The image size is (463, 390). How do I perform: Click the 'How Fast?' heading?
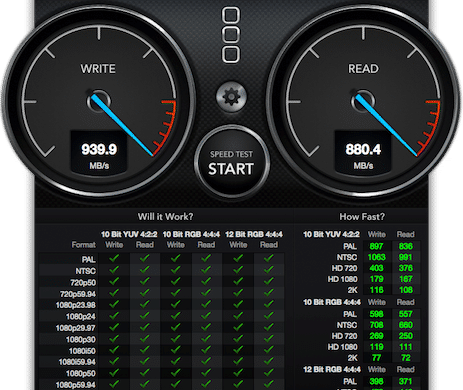pyautogui.click(x=362, y=217)
